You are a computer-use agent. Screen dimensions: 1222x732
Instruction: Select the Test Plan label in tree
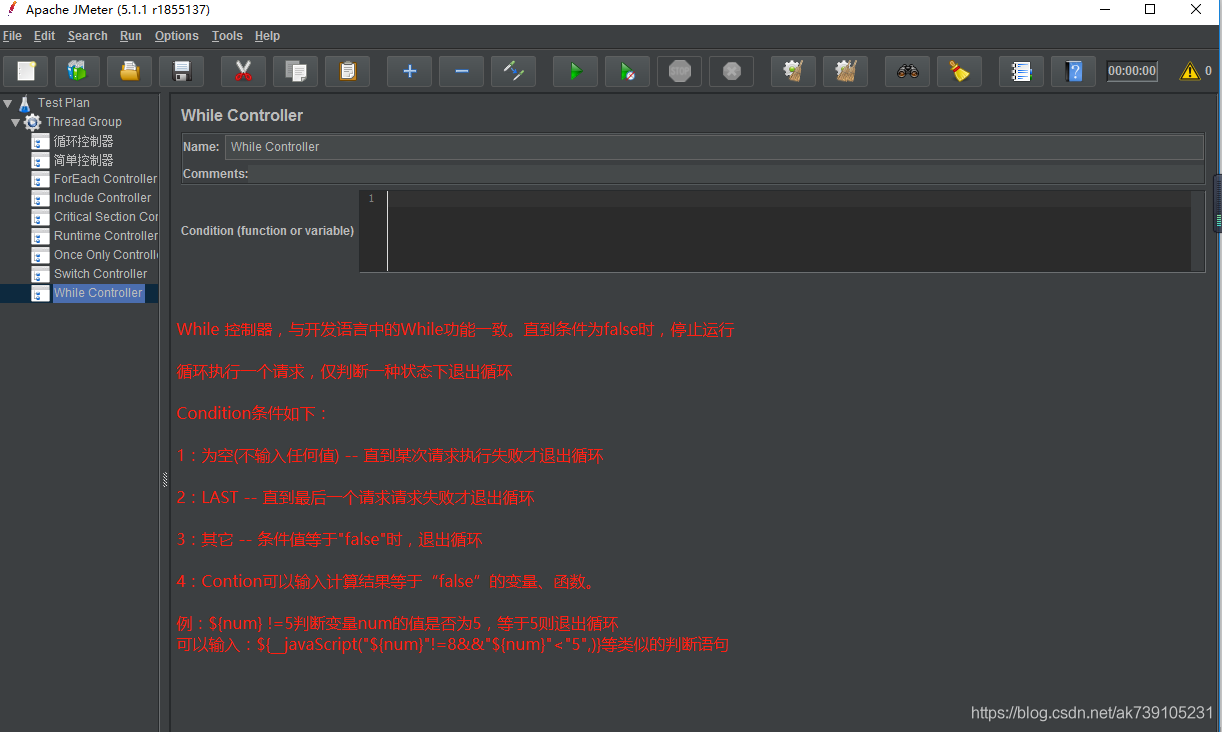pyautogui.click(x=64, y=103)
